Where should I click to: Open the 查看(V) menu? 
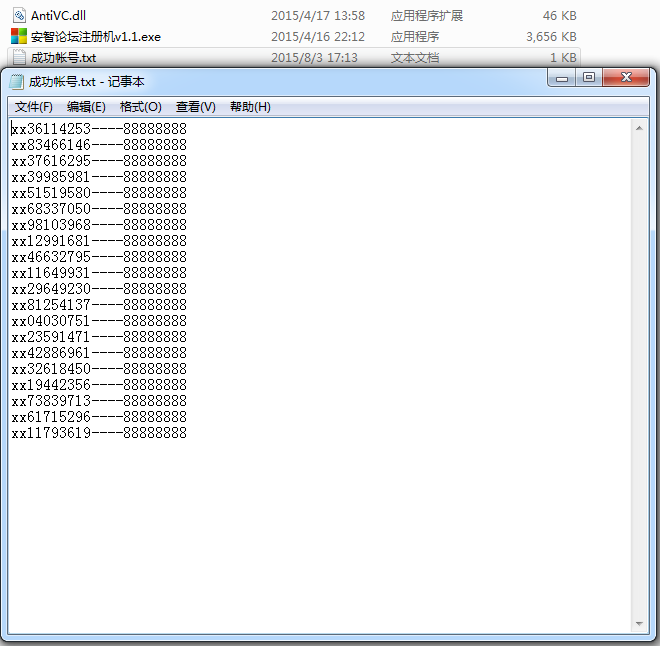pos(196,107)
